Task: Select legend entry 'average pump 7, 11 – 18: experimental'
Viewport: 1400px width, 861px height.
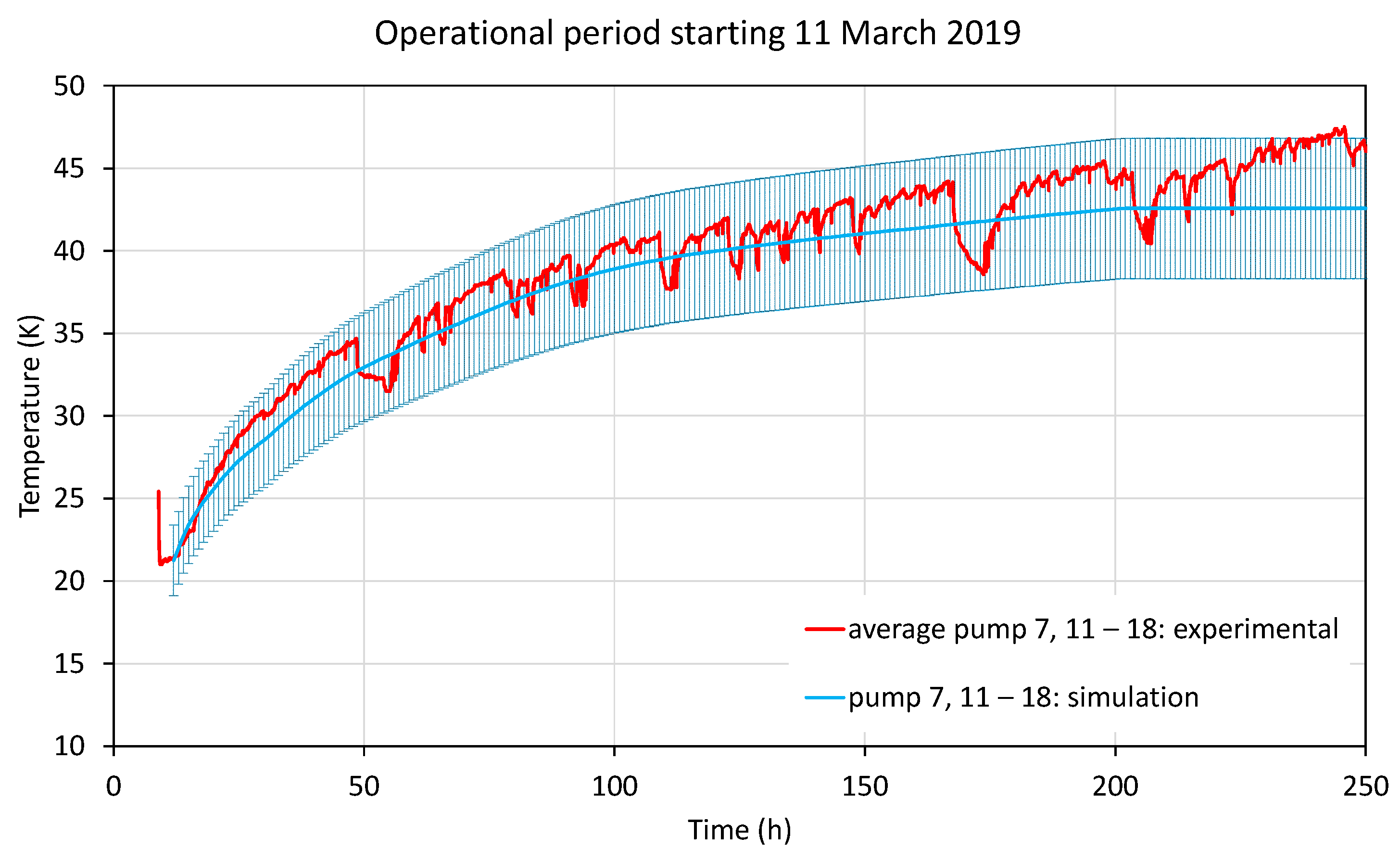Action: [1092, 629]
